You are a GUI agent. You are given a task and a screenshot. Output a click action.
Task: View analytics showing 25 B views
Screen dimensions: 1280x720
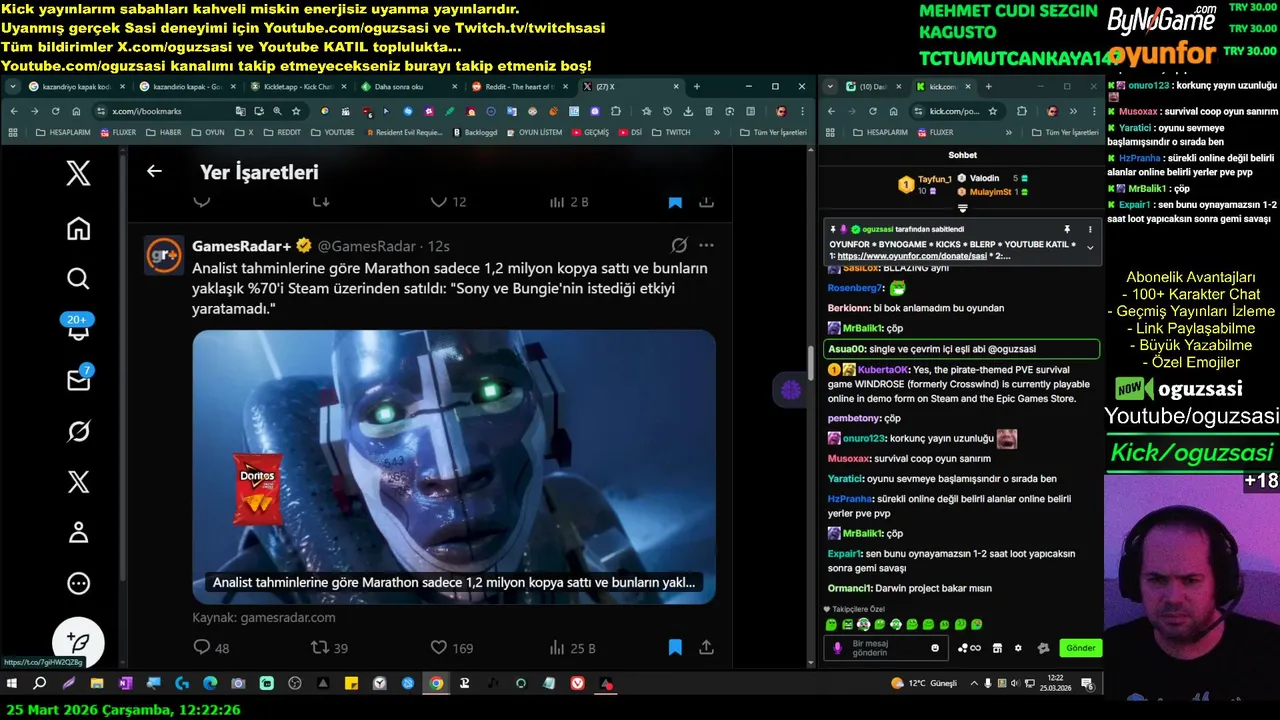click(x=573, y=648)
